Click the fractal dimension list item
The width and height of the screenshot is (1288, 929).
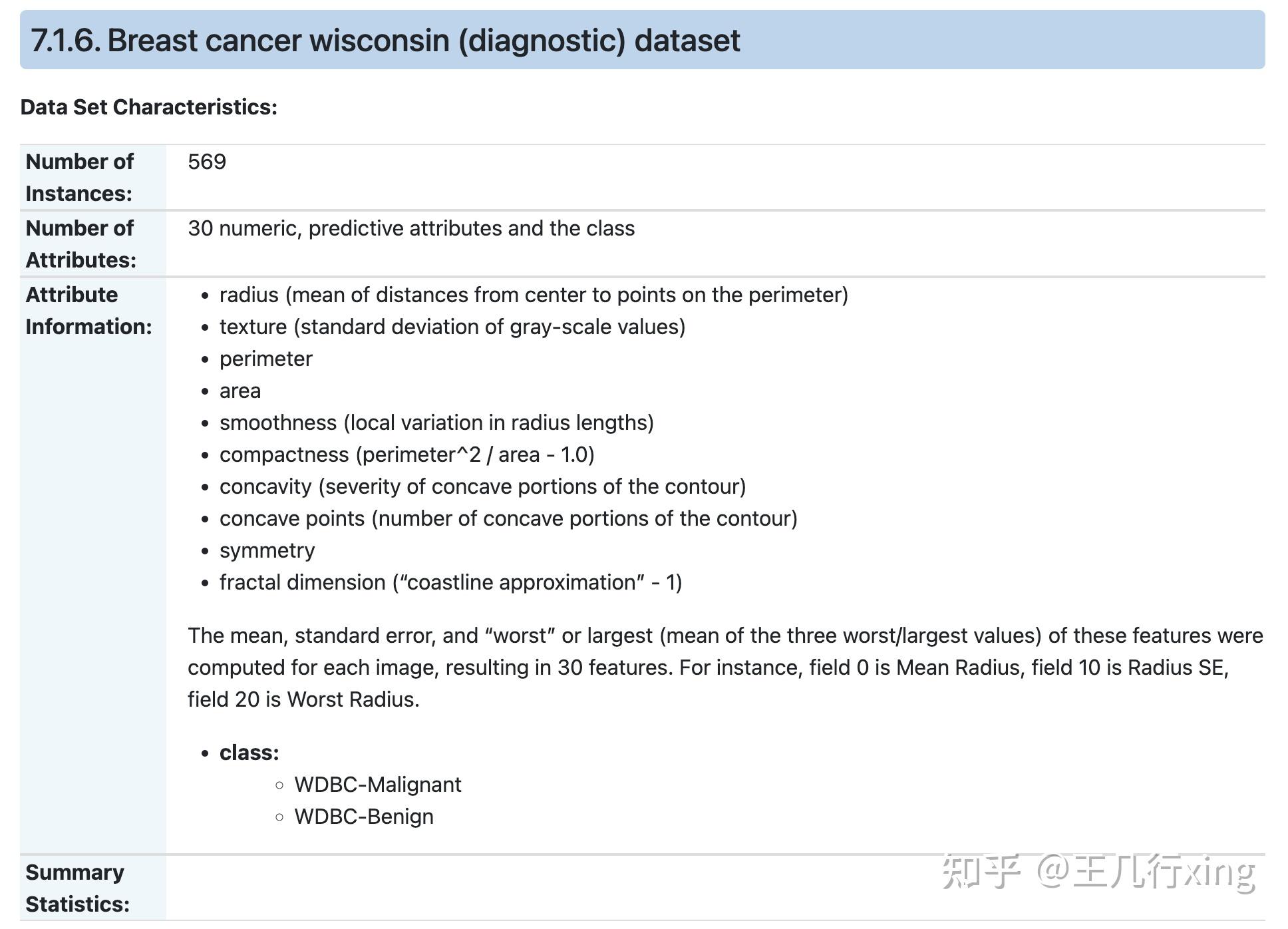(x=450, y=582)
